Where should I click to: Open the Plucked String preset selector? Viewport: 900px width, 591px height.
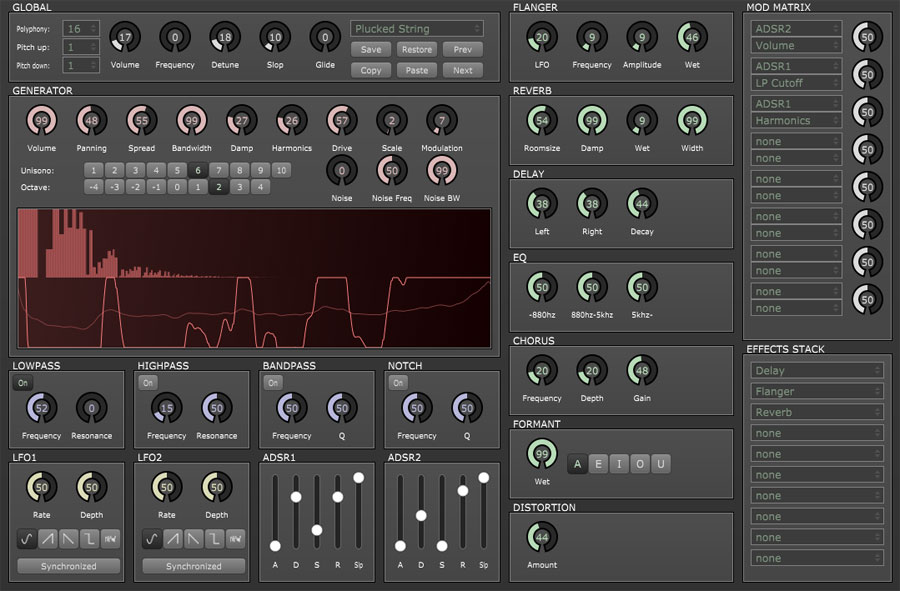click(x=417, y=28)
